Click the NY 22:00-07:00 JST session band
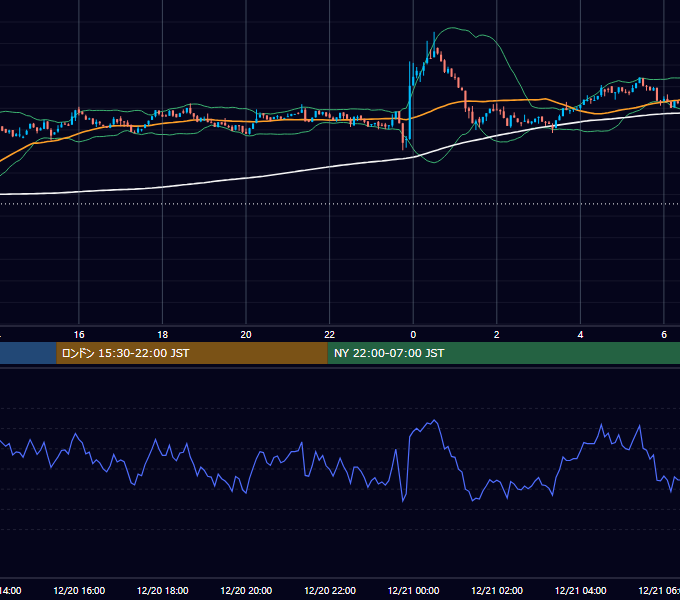The height and width of the screenshot is (600, 680). coord(503,353)
